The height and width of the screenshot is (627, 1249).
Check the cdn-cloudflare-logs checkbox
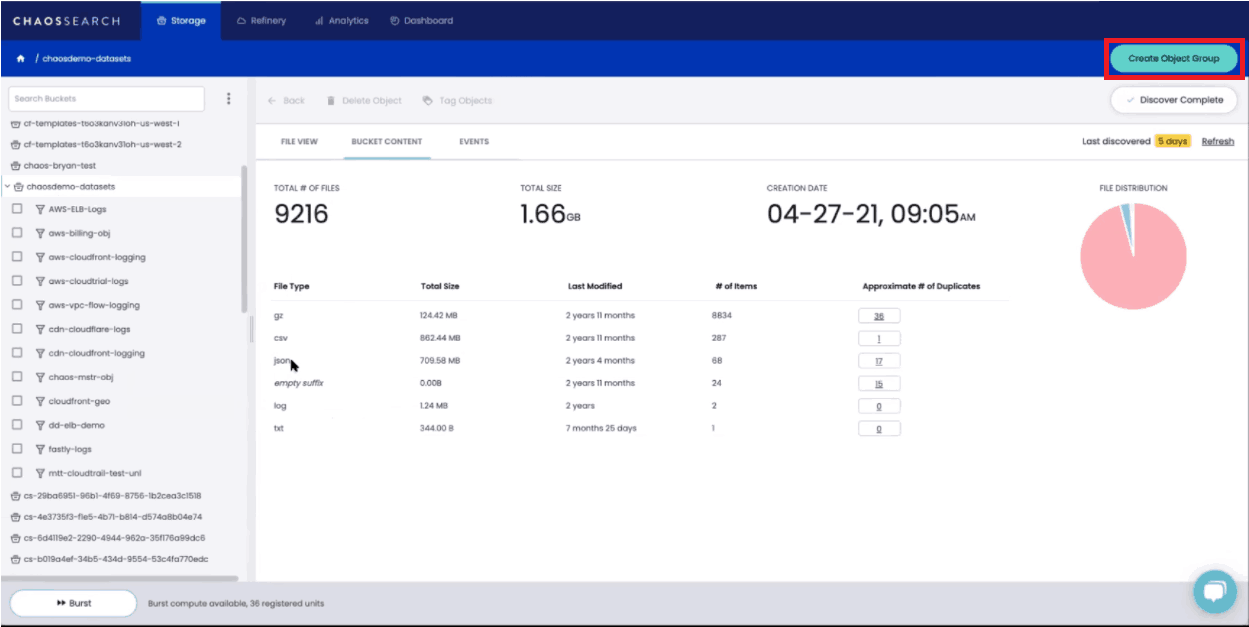click(16, 329)
